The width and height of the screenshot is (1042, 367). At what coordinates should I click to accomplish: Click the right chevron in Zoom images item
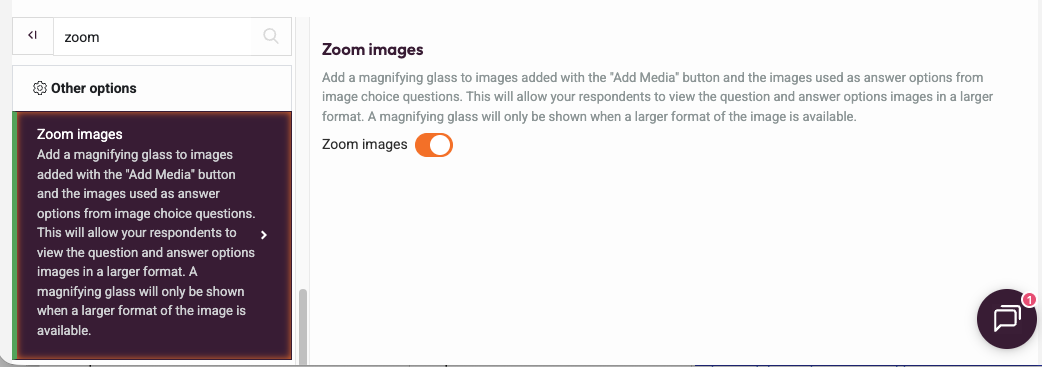[x=264, y=235]
